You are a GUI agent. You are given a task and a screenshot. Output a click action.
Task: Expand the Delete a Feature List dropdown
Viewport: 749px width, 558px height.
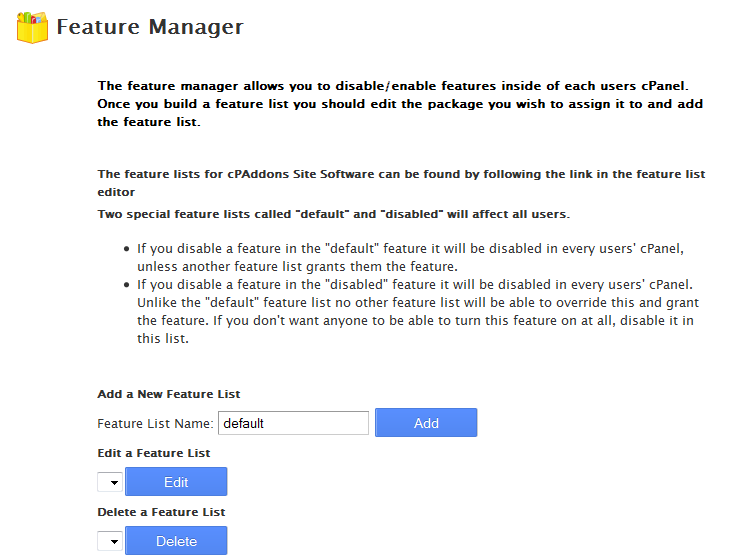pyautogui.click(x=109, y=541)
